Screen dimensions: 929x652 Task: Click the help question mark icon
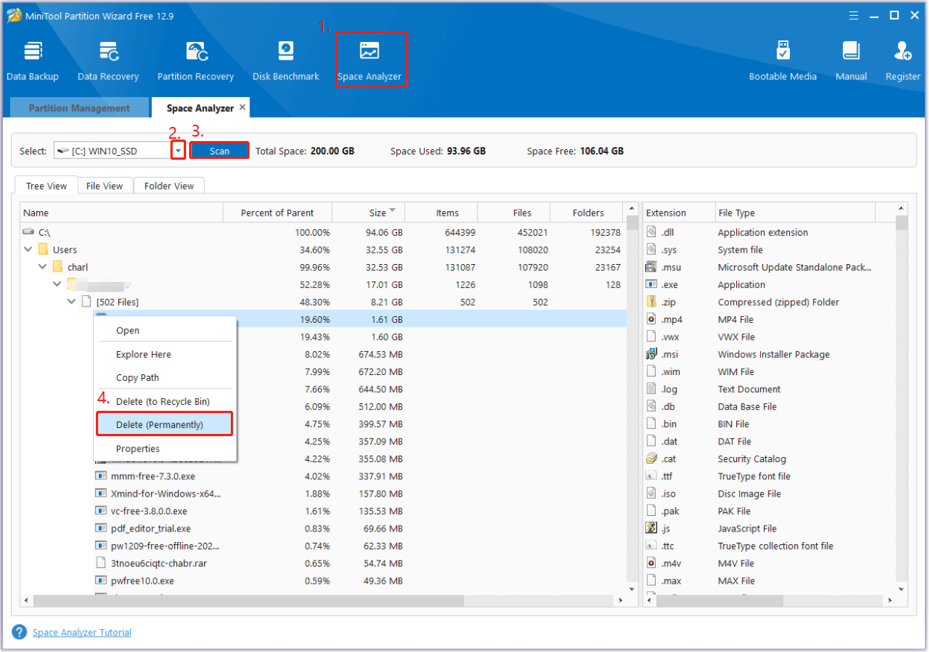tap(19, 632)
